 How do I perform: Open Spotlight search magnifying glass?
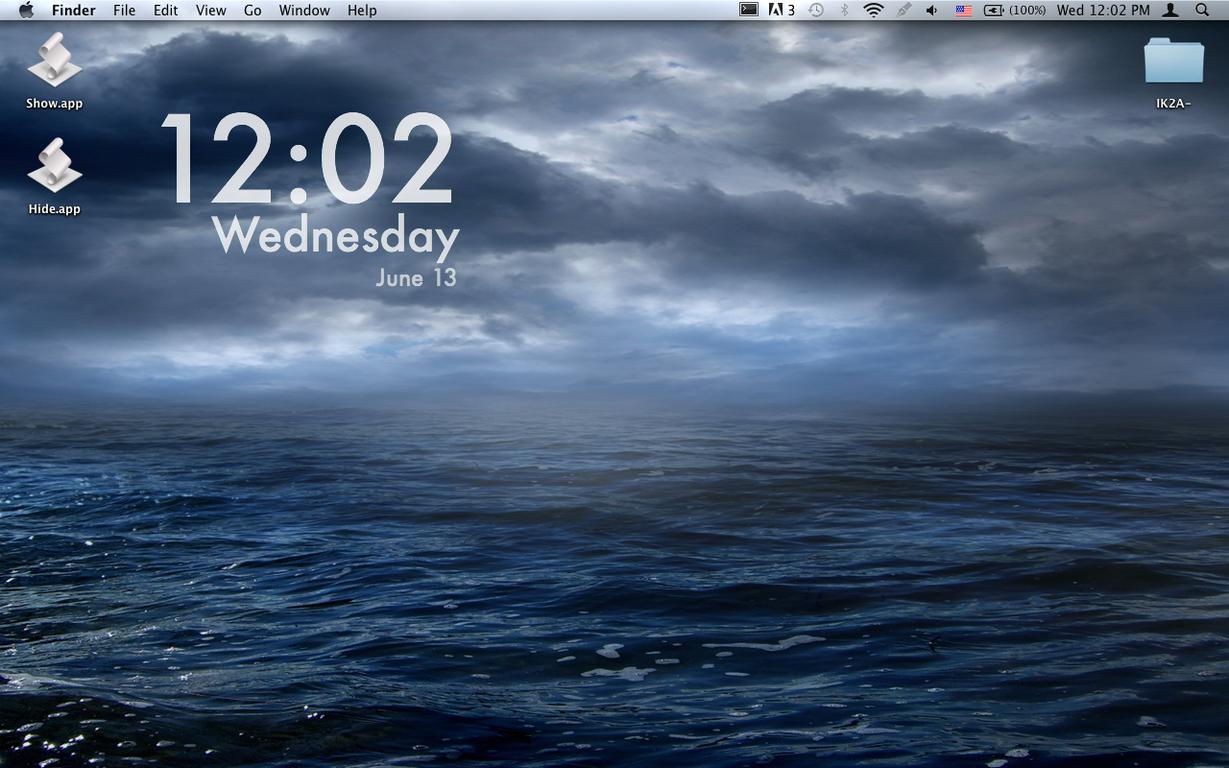[1202, 10]
